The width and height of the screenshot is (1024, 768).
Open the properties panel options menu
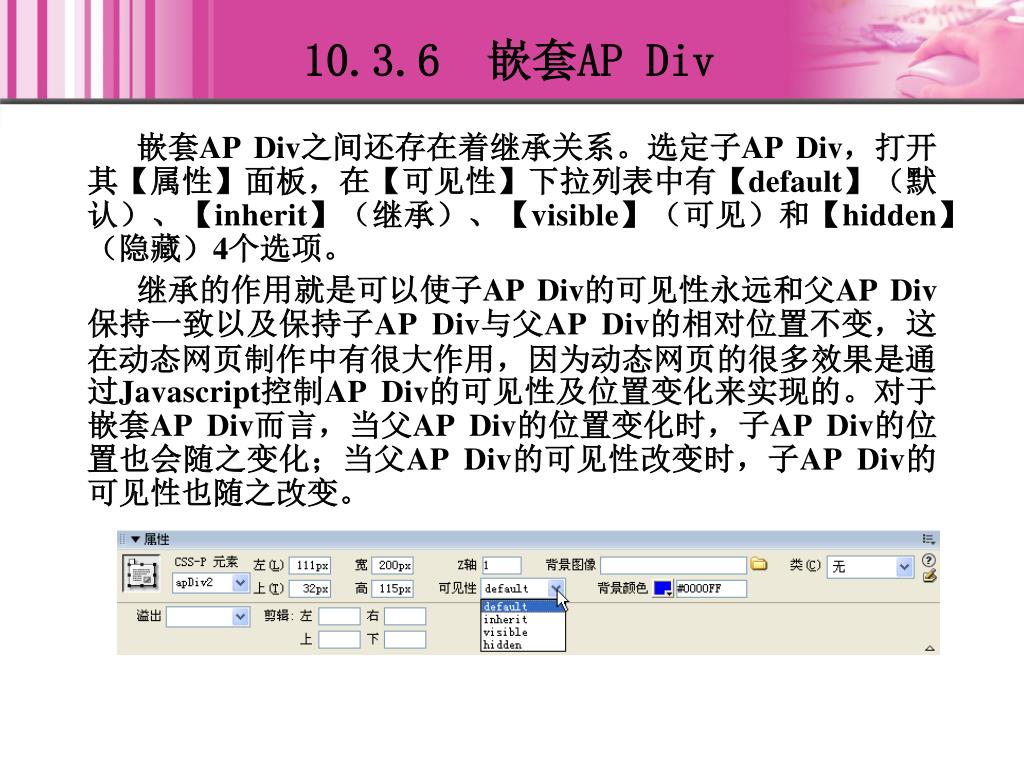929,539
